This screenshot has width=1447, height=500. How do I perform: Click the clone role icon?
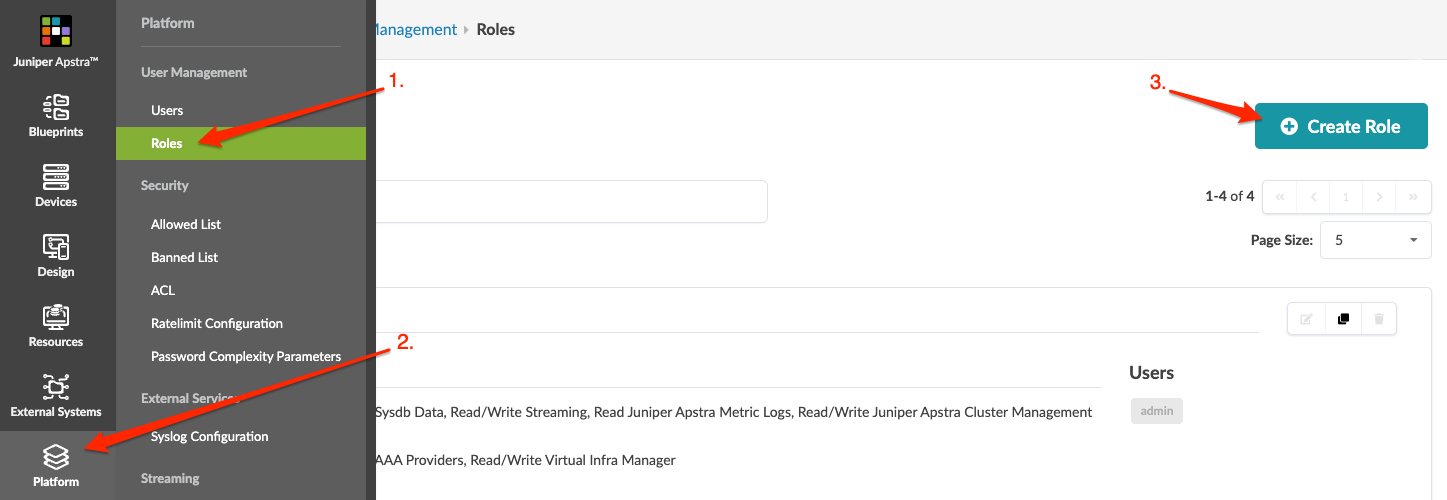pos(1343,319)
